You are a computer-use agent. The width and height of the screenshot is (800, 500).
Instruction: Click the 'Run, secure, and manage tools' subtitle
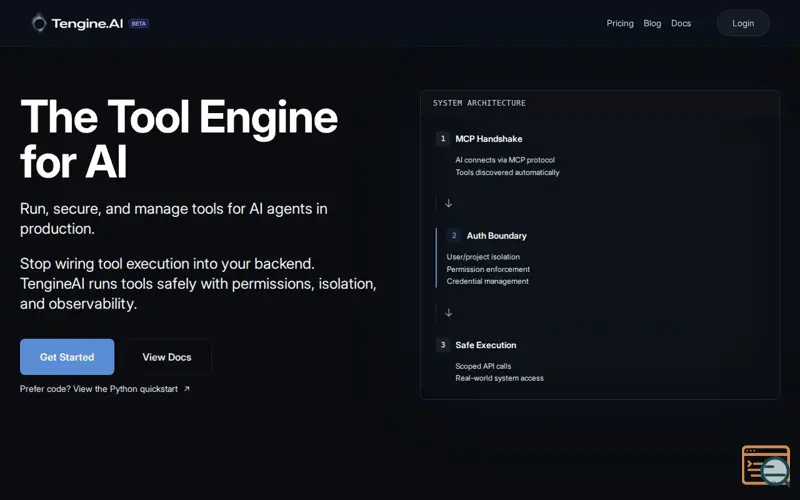click(173, 218)
